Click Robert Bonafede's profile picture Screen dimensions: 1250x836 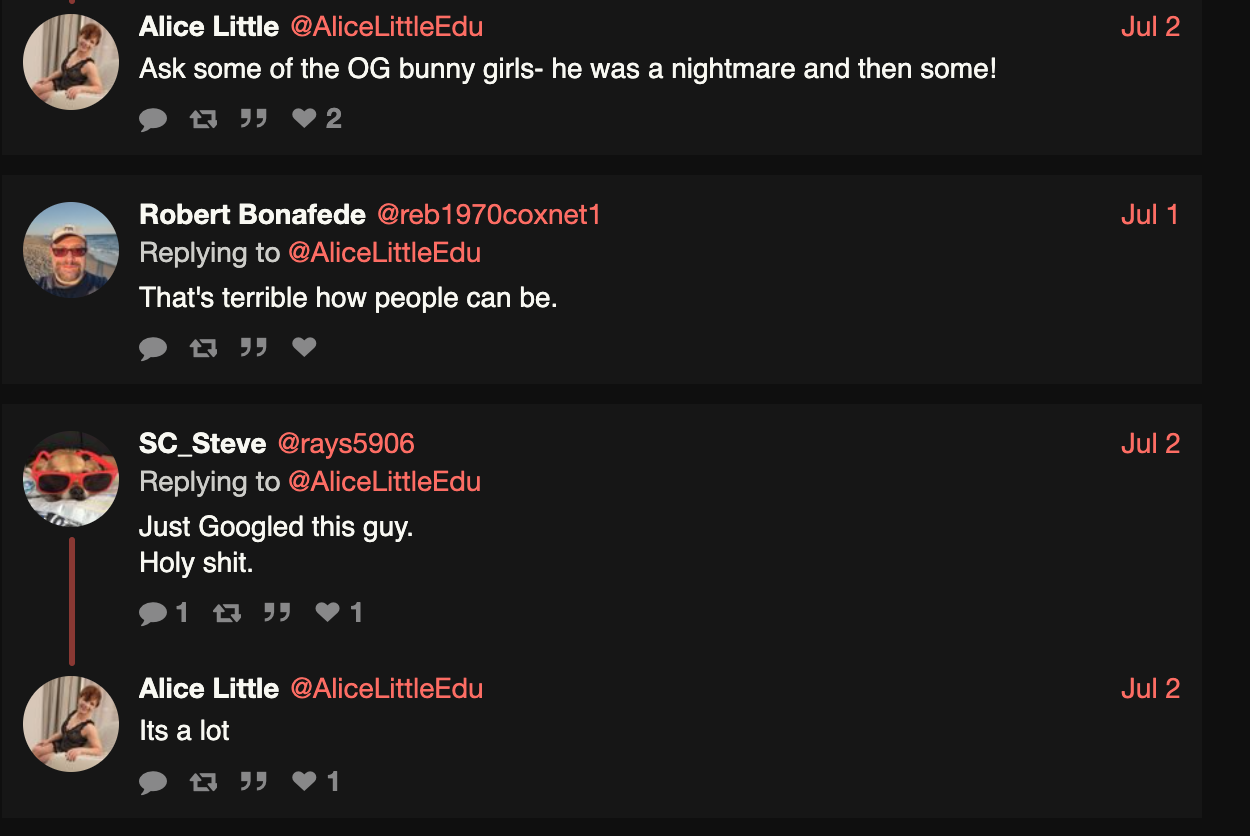[x=71, y=250]
